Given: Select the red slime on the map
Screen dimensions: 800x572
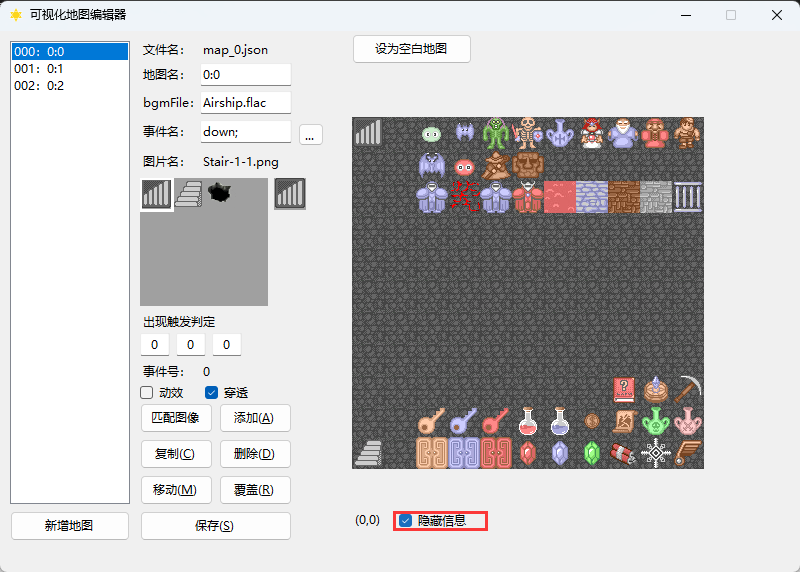Looking at the screenshot, I should click(x=464, y=166).
